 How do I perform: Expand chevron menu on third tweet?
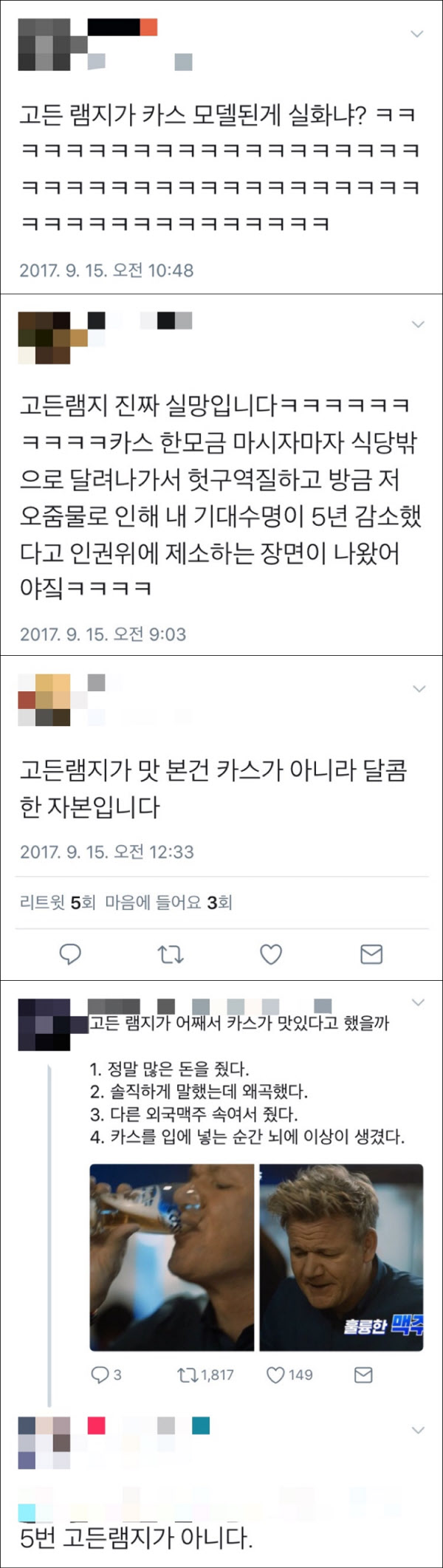click(419, 688)
